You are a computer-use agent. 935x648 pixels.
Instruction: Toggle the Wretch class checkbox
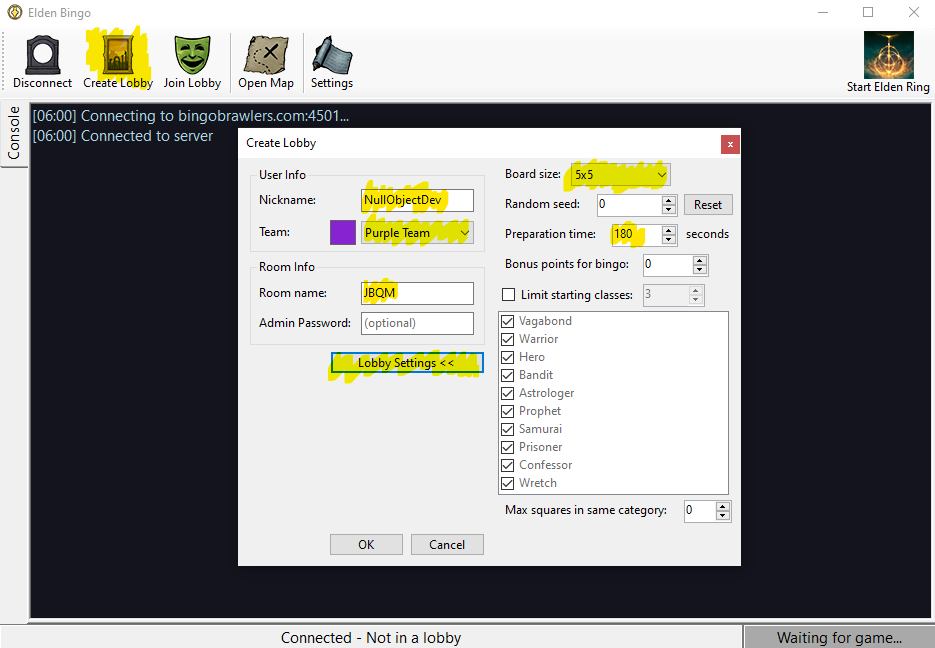tap(508, 483)
